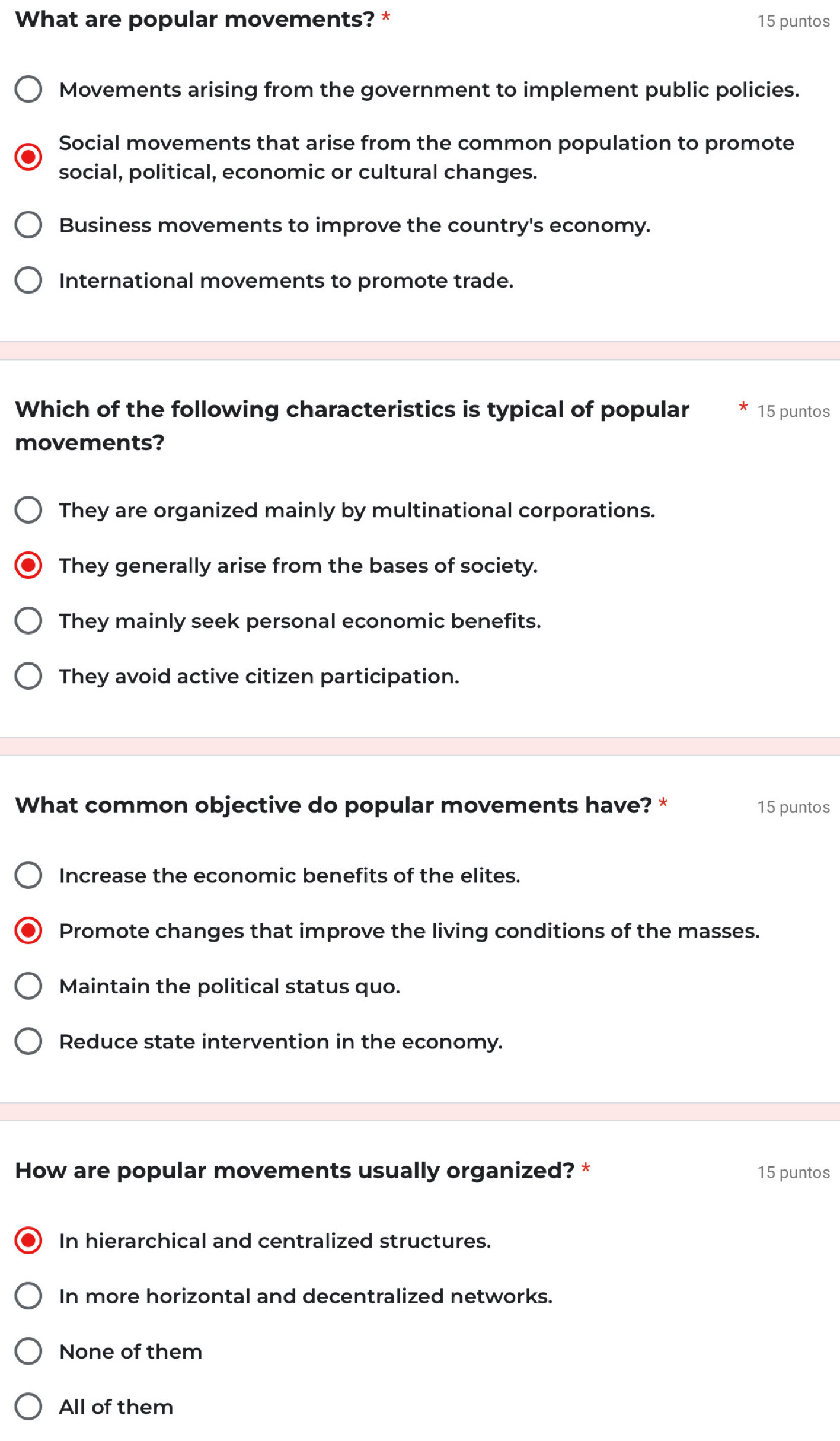Viewport: 840px width, 1441px height.
Task: Select "organized mainly by multinational corporations" option
Action: [28, 510]
